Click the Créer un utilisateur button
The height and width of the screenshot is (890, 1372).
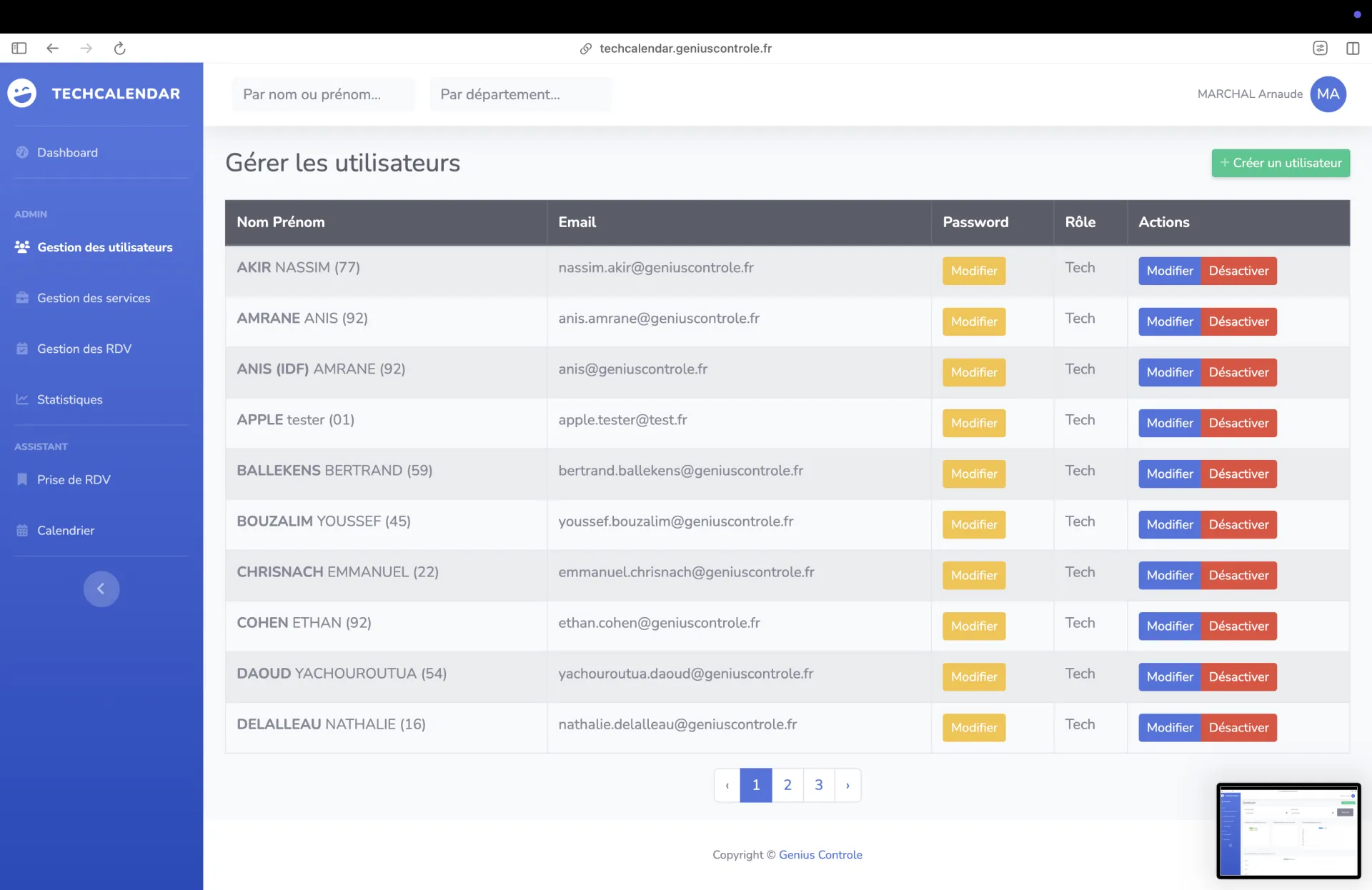[1281, 163]
